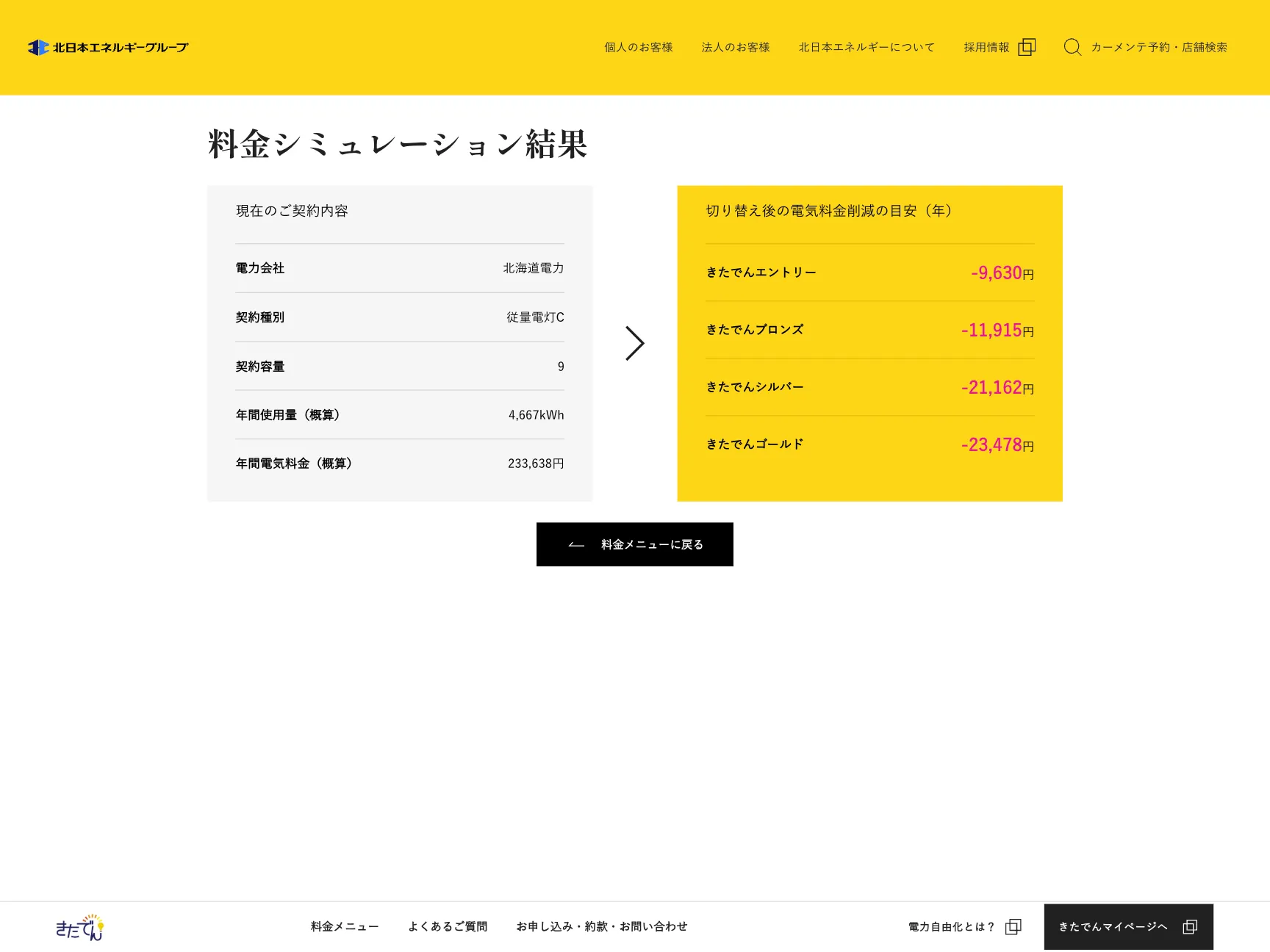Click external window icon on きたでんマイページへ
The width and height of the screenshot is (1270, 952).
tap(1190, 927)
